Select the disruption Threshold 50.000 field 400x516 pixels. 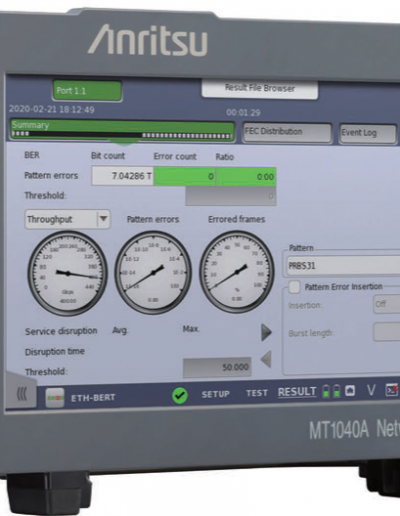point(217,367)
